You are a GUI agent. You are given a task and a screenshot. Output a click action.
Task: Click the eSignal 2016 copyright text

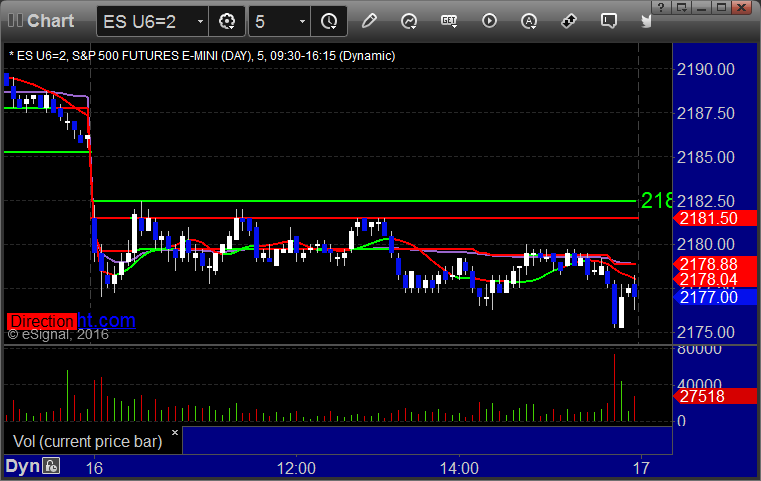pos(58,334)
